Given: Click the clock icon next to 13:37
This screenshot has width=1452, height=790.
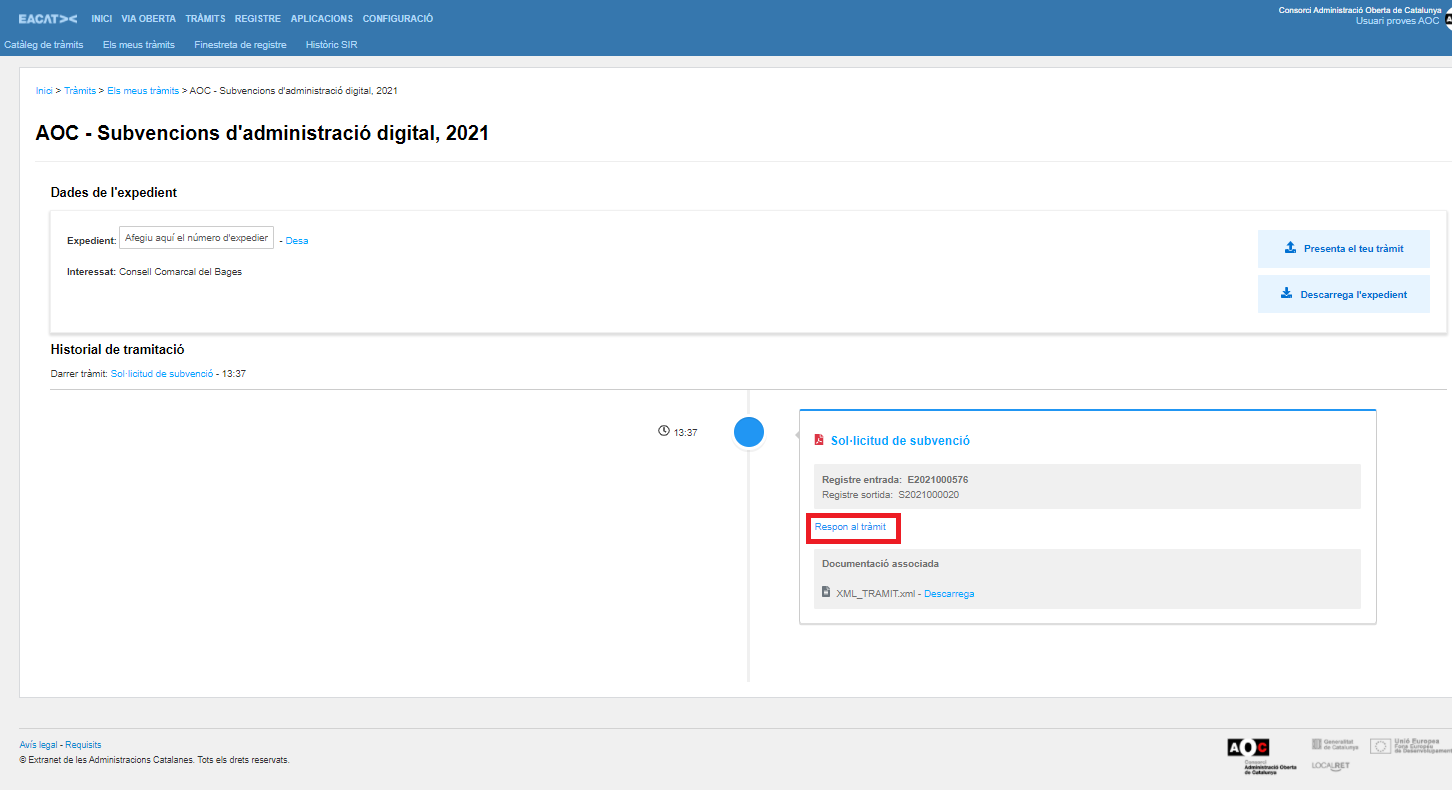Looking at the screenshot, I should click(x=663, y=431).
